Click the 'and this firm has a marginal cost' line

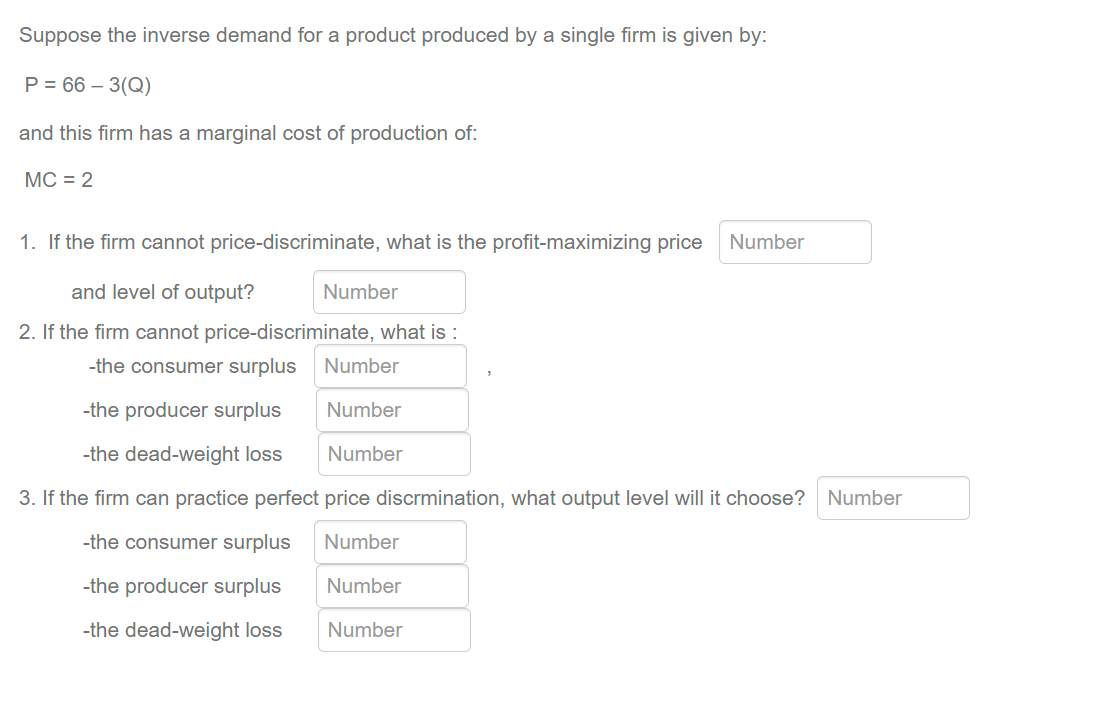[248, 133]
